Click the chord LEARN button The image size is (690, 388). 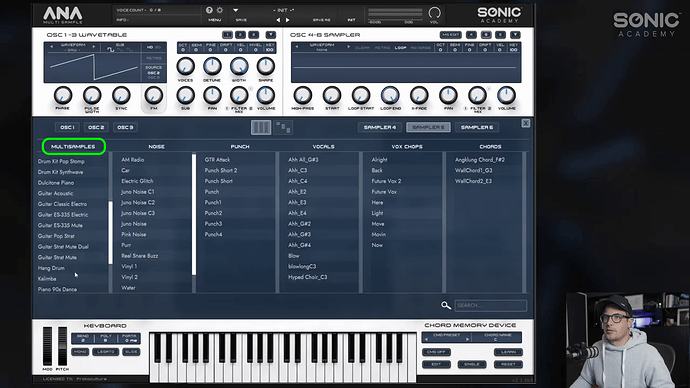pyautogui.click(x=508, y=352)
